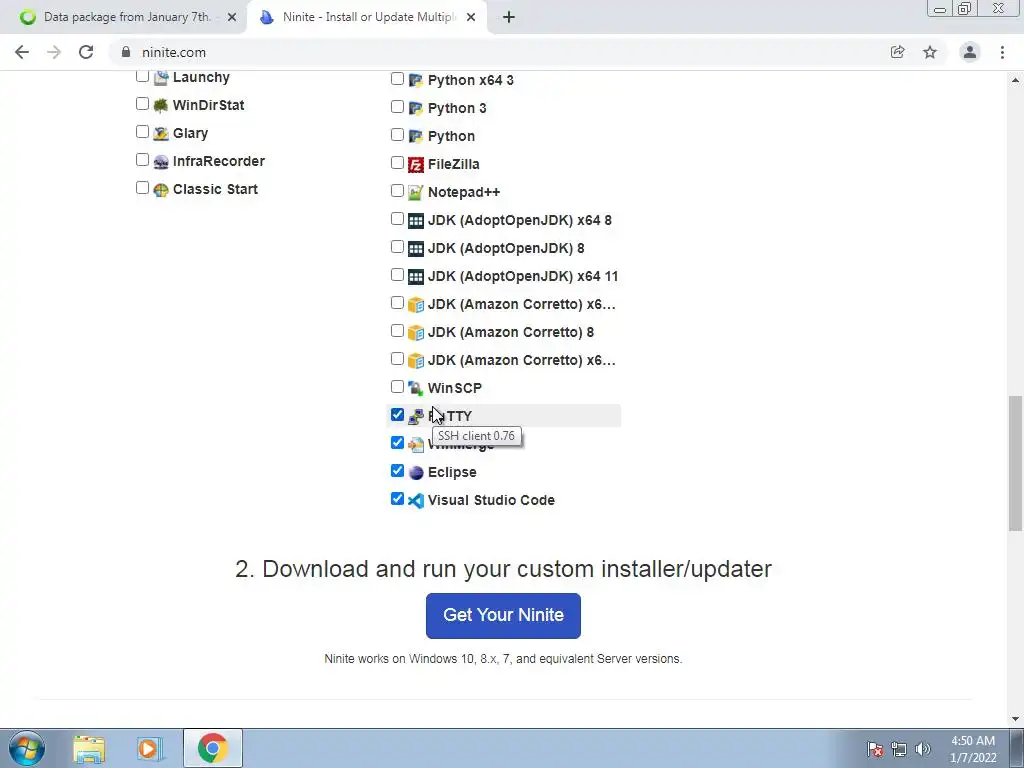Open the volume speaker tray icon
The height and width of the screenshot is (768, 1024).
coord(922,749)
